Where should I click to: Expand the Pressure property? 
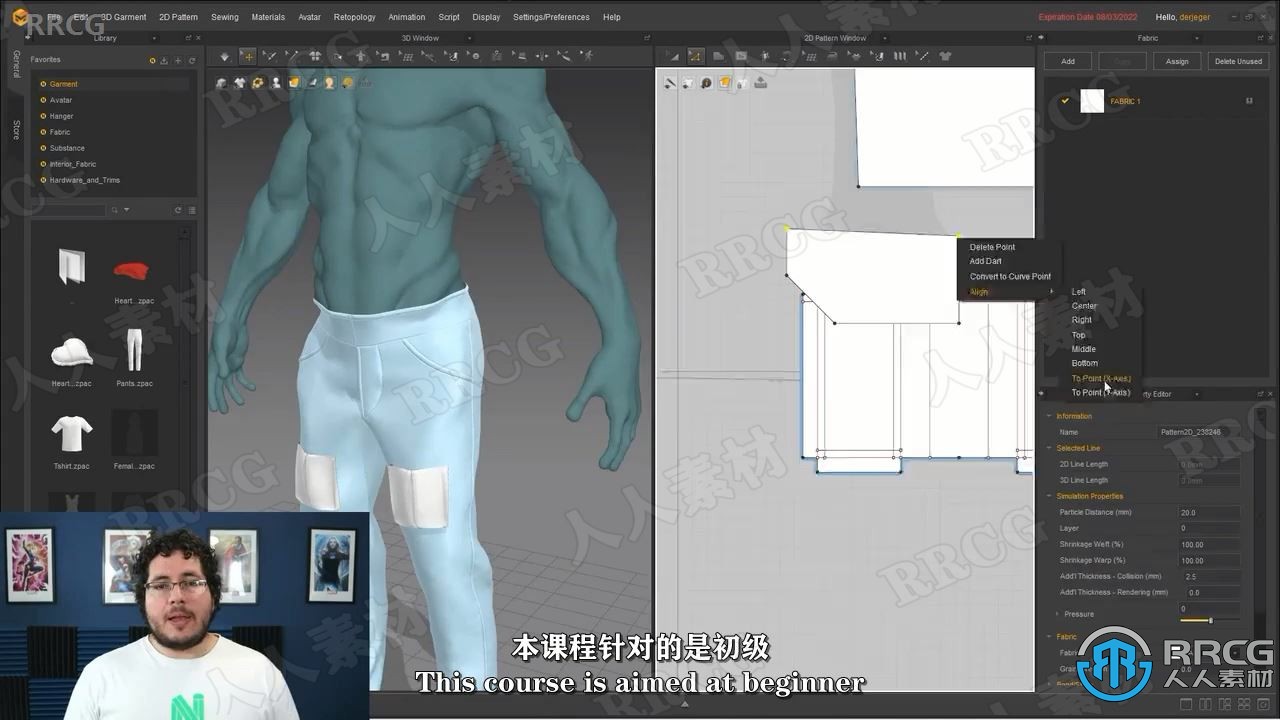pos(1057,614)
